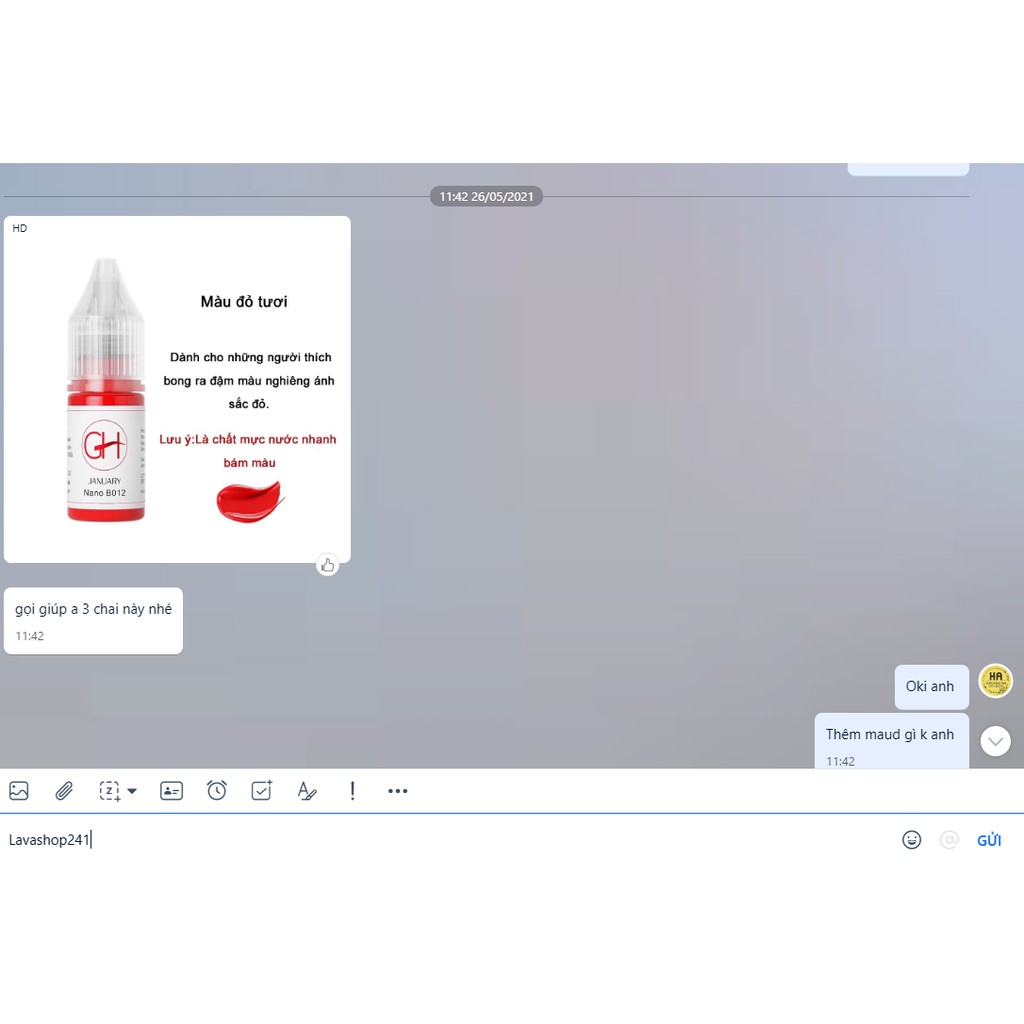Screen dimensions: 1024x1024
Task: Select the screen capture tool
Action: point(109,791)
